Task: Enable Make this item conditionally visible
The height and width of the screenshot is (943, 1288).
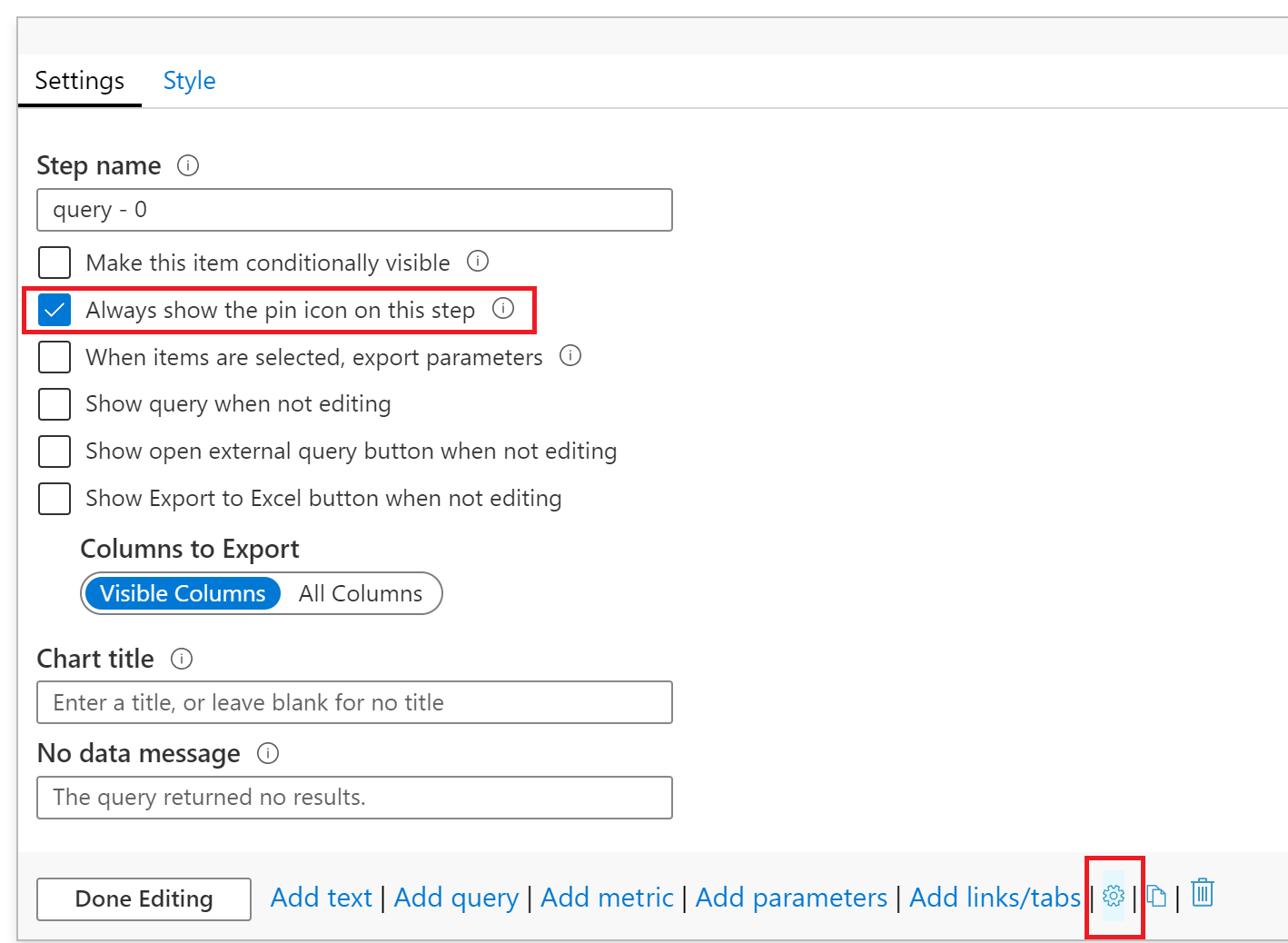Action: point(54,263)
